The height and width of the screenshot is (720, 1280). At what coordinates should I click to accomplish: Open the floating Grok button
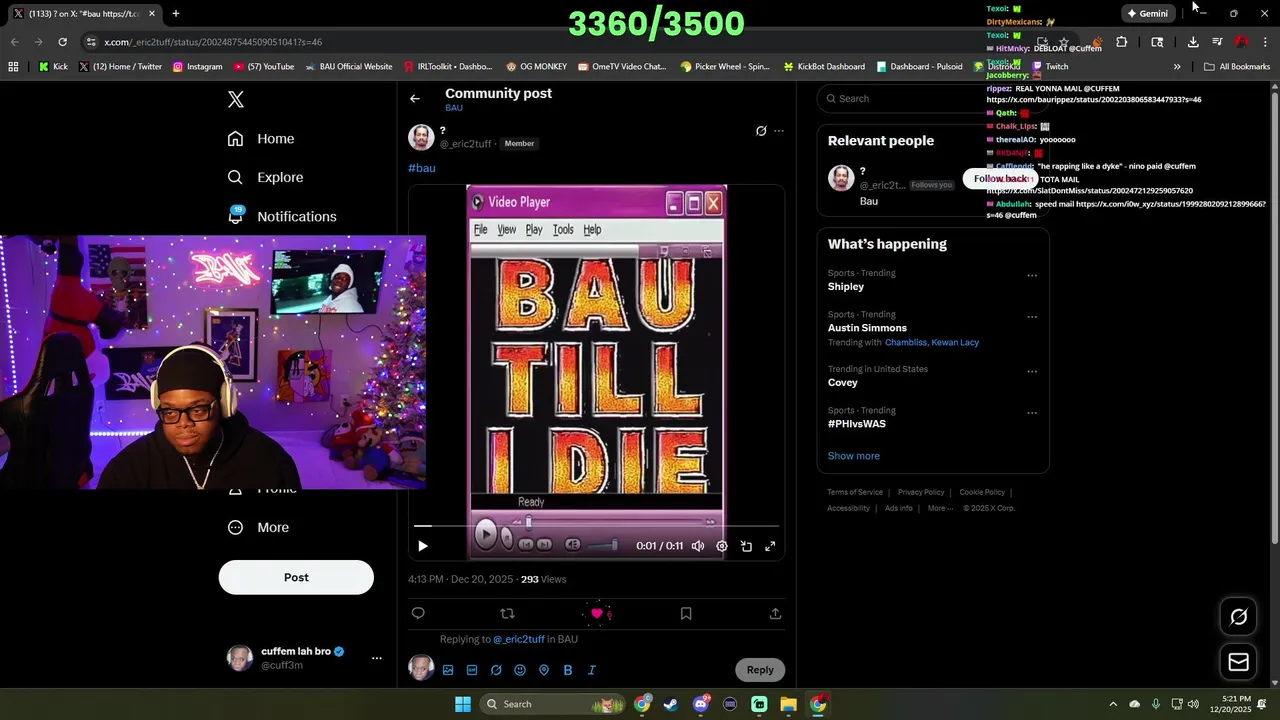point(1239,617)
